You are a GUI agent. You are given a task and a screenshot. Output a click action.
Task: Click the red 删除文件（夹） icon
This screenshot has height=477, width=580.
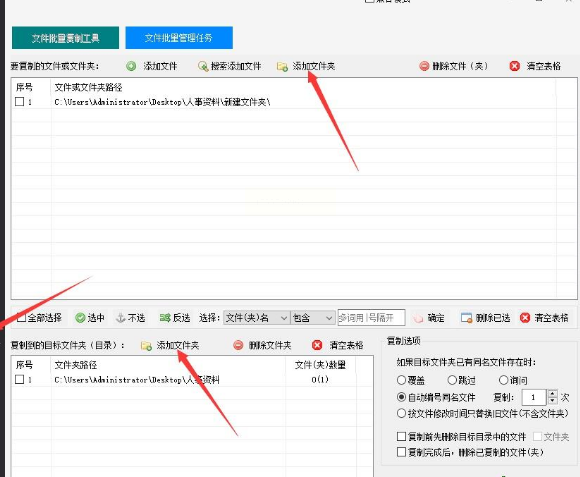[424, 66]
